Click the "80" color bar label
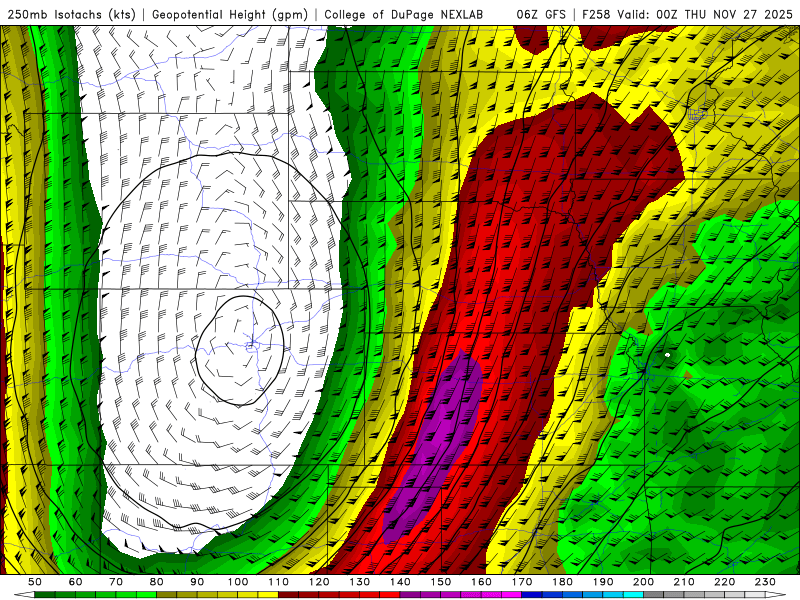800x600 pixels. (157, 582)
